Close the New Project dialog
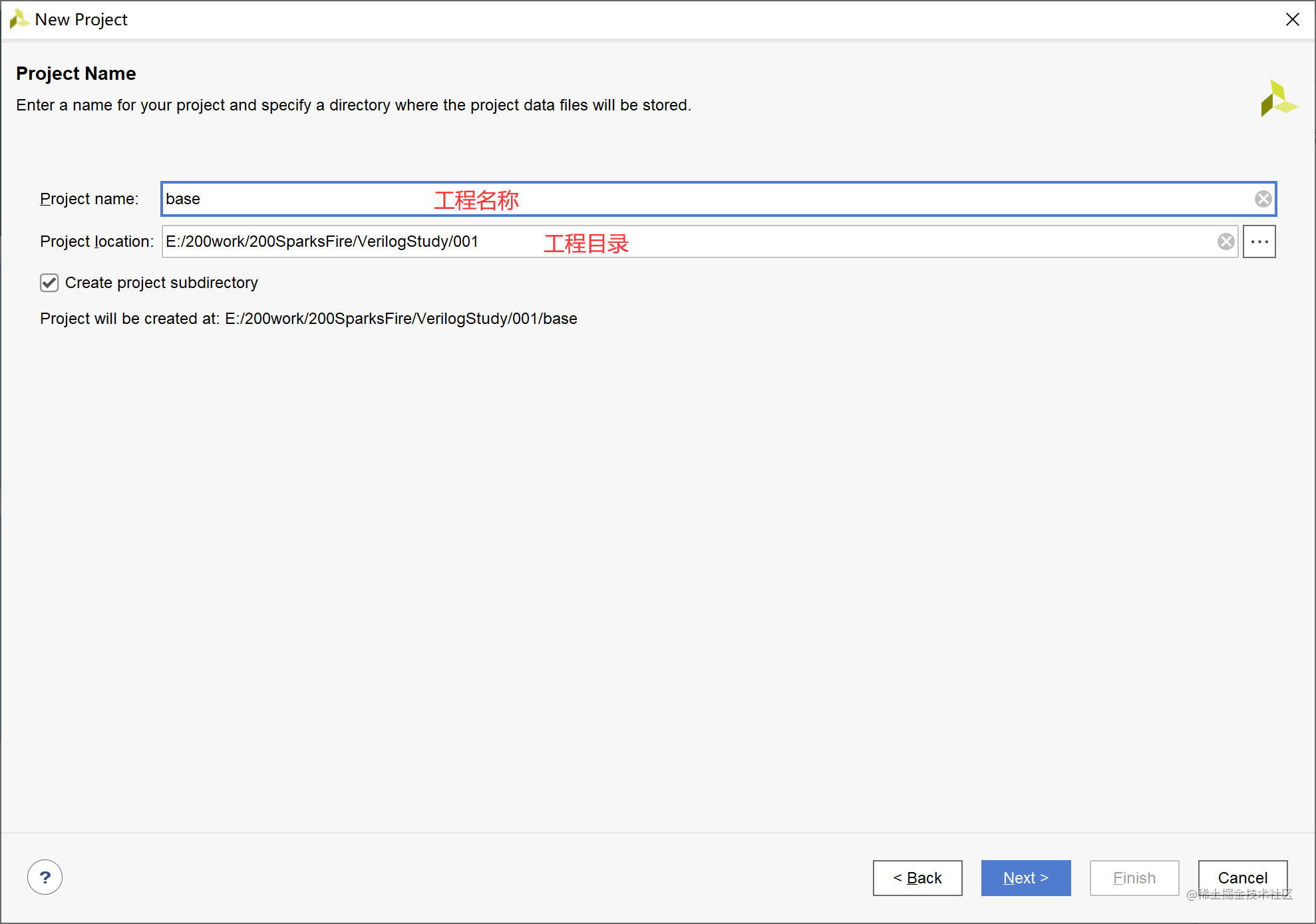The height and width of the screenshot is (924, 1316). tap(1292, 19)
